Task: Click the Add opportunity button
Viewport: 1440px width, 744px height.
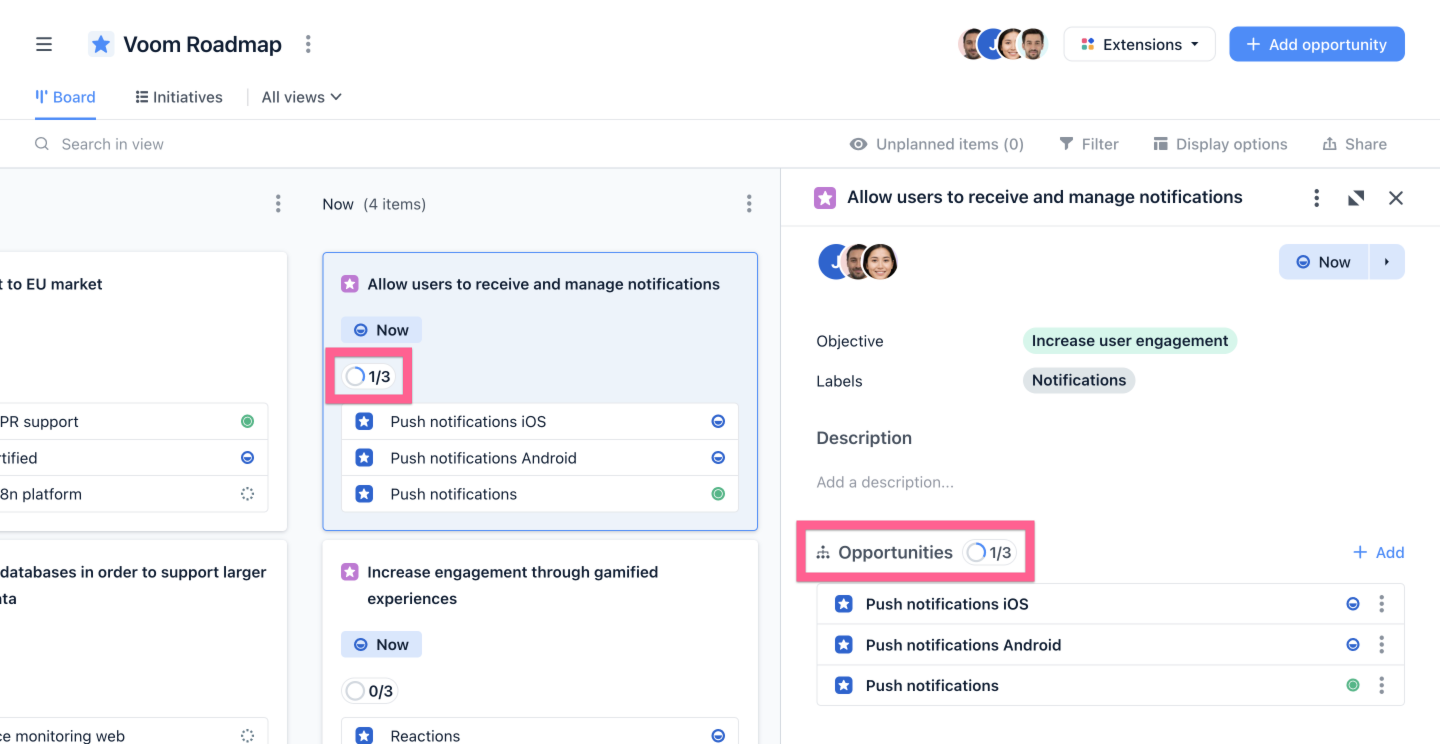Action: click(1317, 44)
